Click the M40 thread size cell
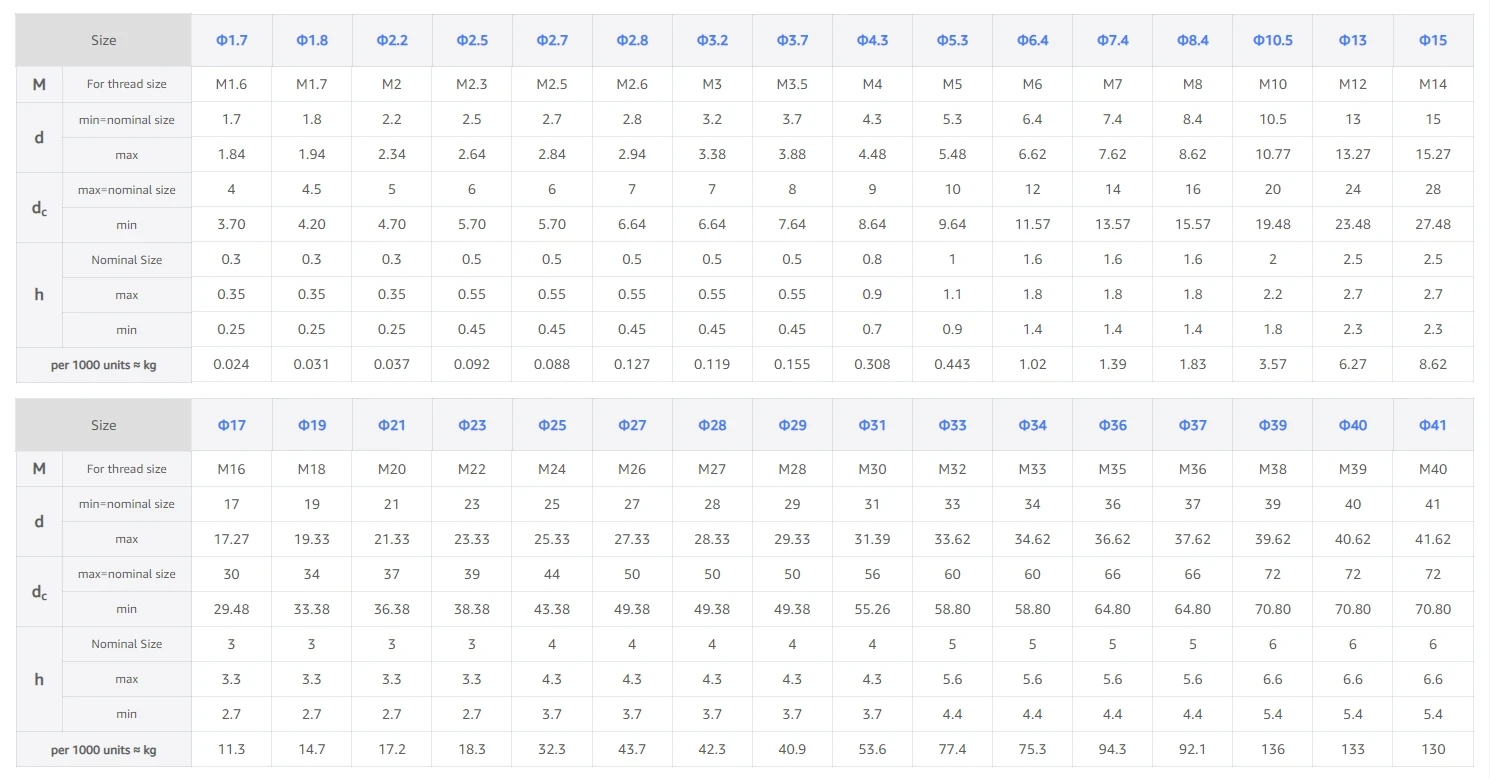The image size is (1490, 779). click(x=1433, y=469)
